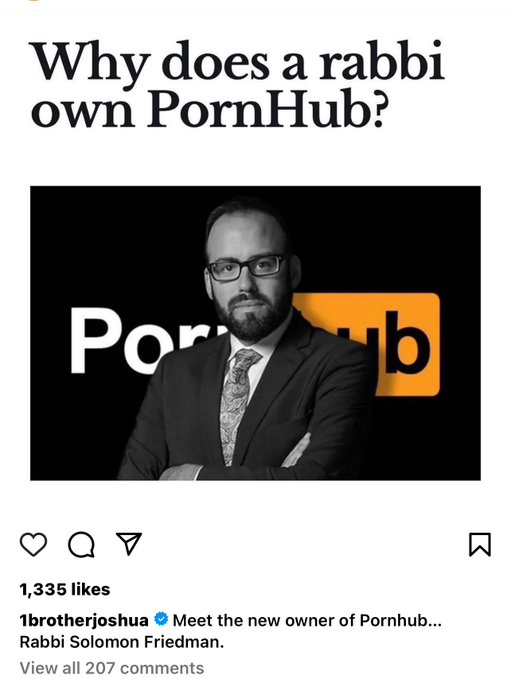View all 207 comments
This screenshot has width=511, height=679.
tap(112, 668)
